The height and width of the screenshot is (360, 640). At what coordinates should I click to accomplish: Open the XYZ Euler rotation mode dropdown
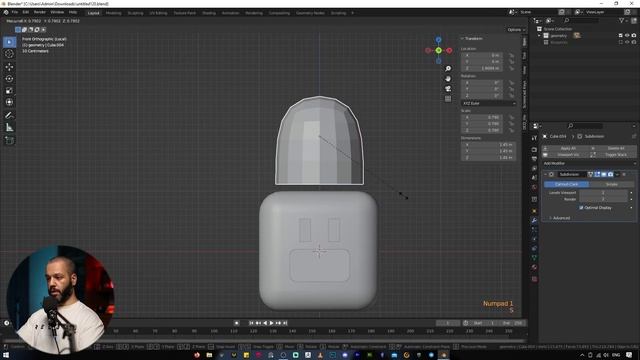tap(489, 103)
